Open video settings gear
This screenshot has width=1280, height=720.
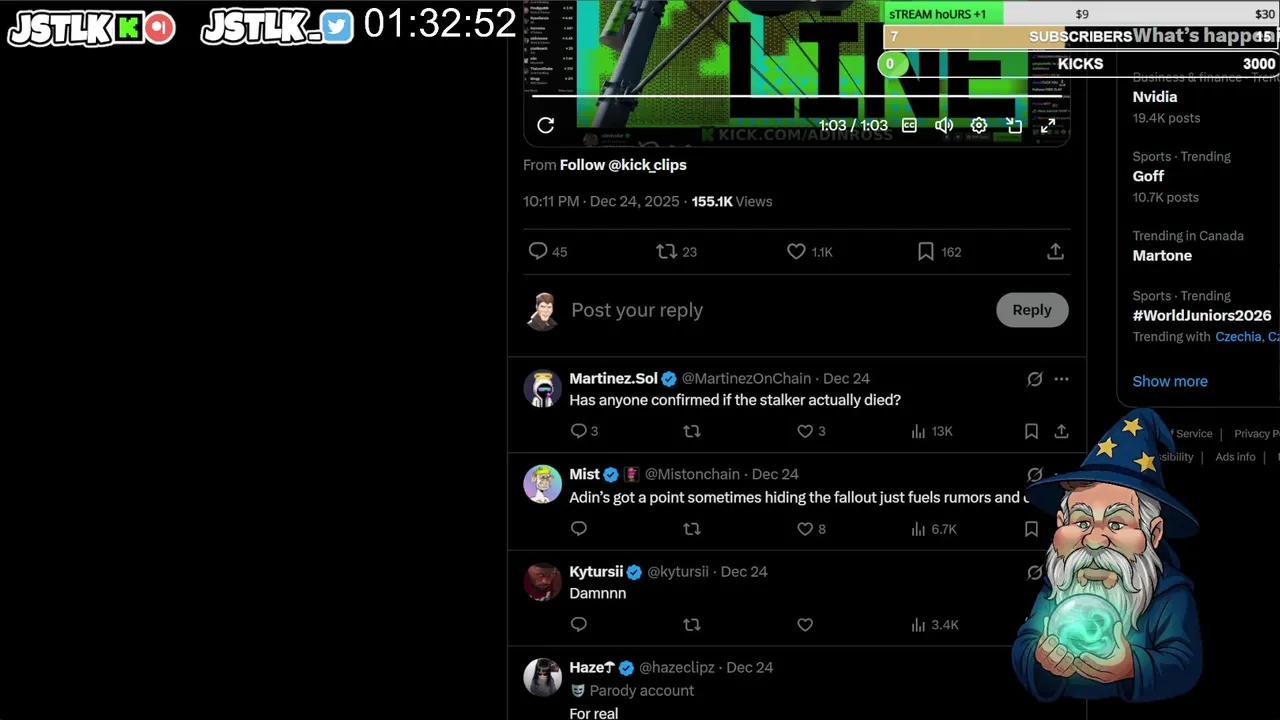point(979,125)
